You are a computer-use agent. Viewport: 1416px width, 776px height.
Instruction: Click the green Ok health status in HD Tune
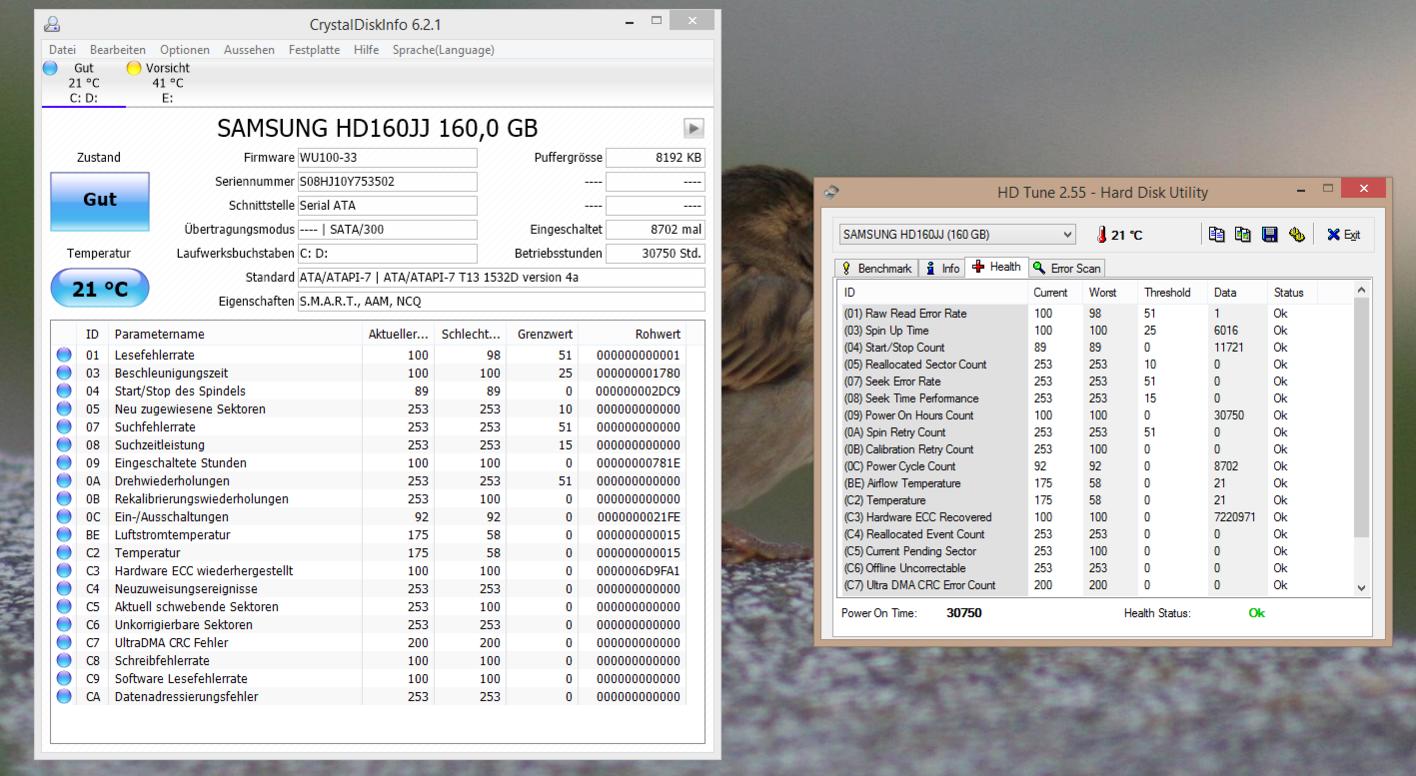tap(1257, 613)
